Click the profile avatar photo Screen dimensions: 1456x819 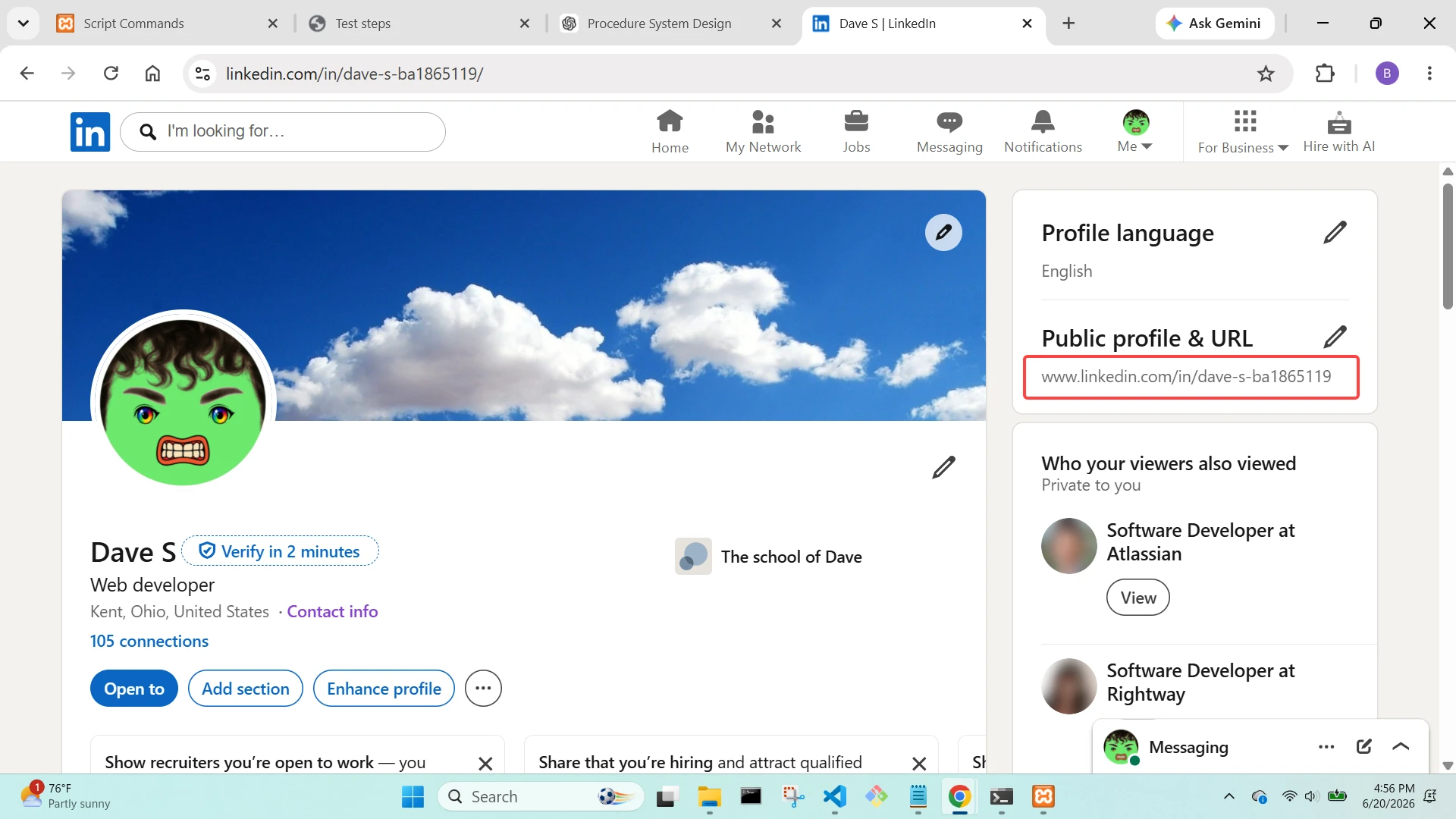tap(183, 401)
